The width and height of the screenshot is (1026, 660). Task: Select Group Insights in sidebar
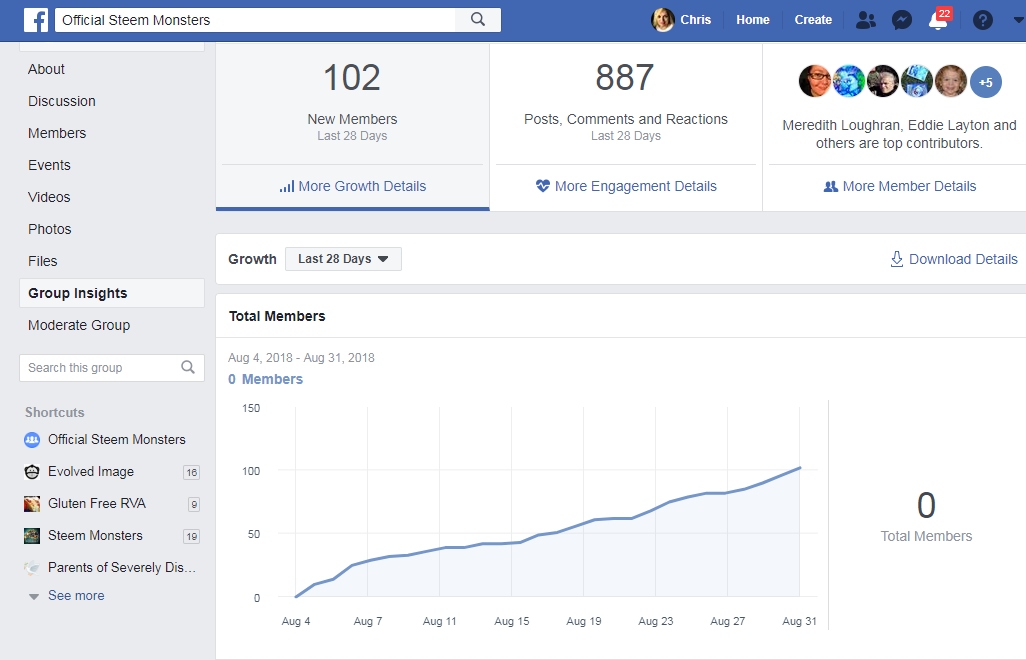[x=112, y=293]
